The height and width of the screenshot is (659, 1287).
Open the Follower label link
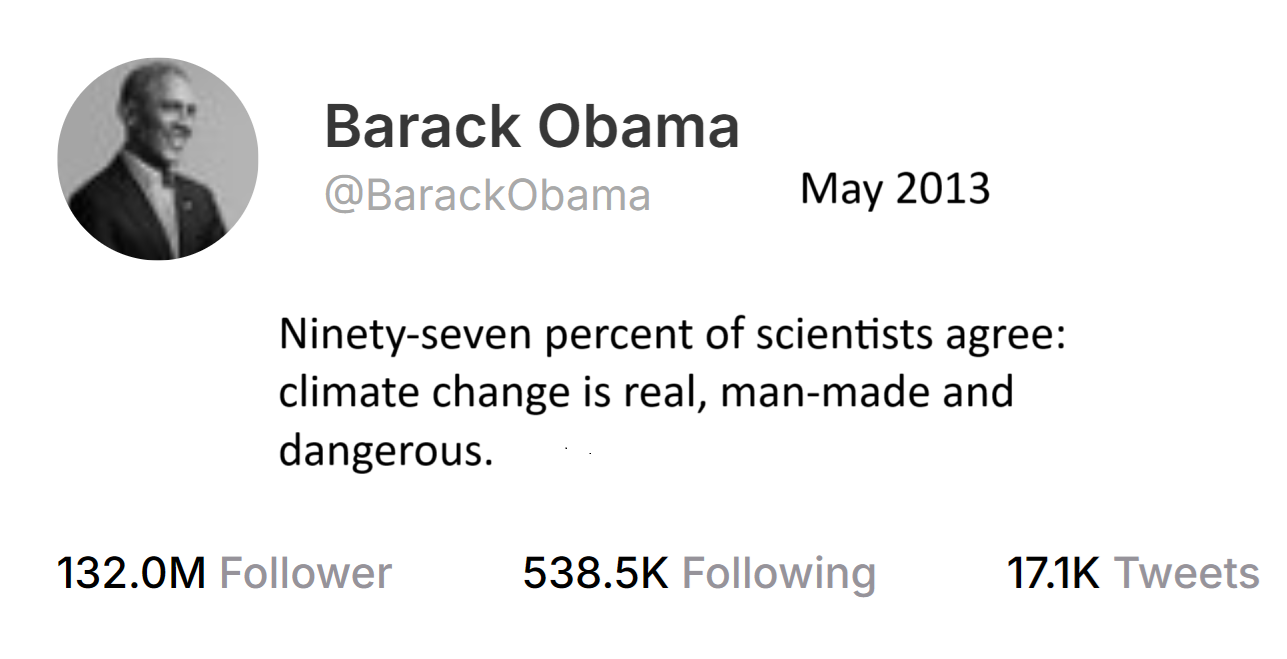tap(306, 574)
